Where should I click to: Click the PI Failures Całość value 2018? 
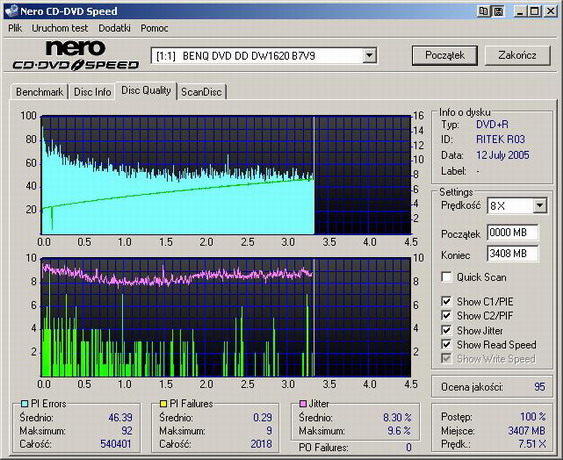click(x=261, y=444)
